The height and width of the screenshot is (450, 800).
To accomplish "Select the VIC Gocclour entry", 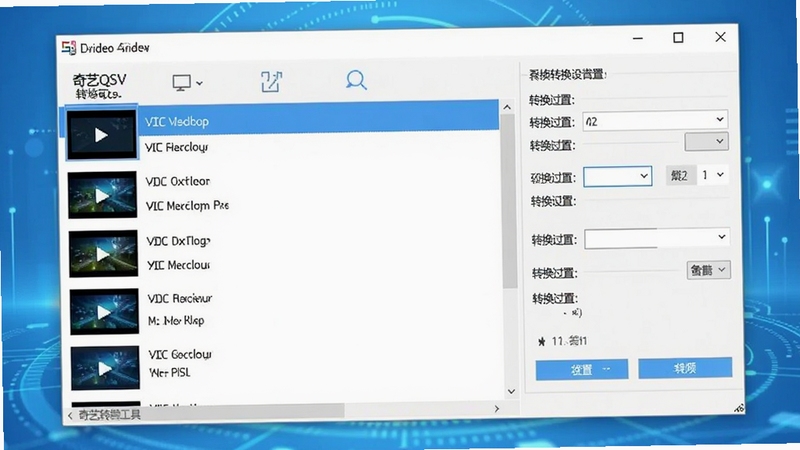I will 180,355.
